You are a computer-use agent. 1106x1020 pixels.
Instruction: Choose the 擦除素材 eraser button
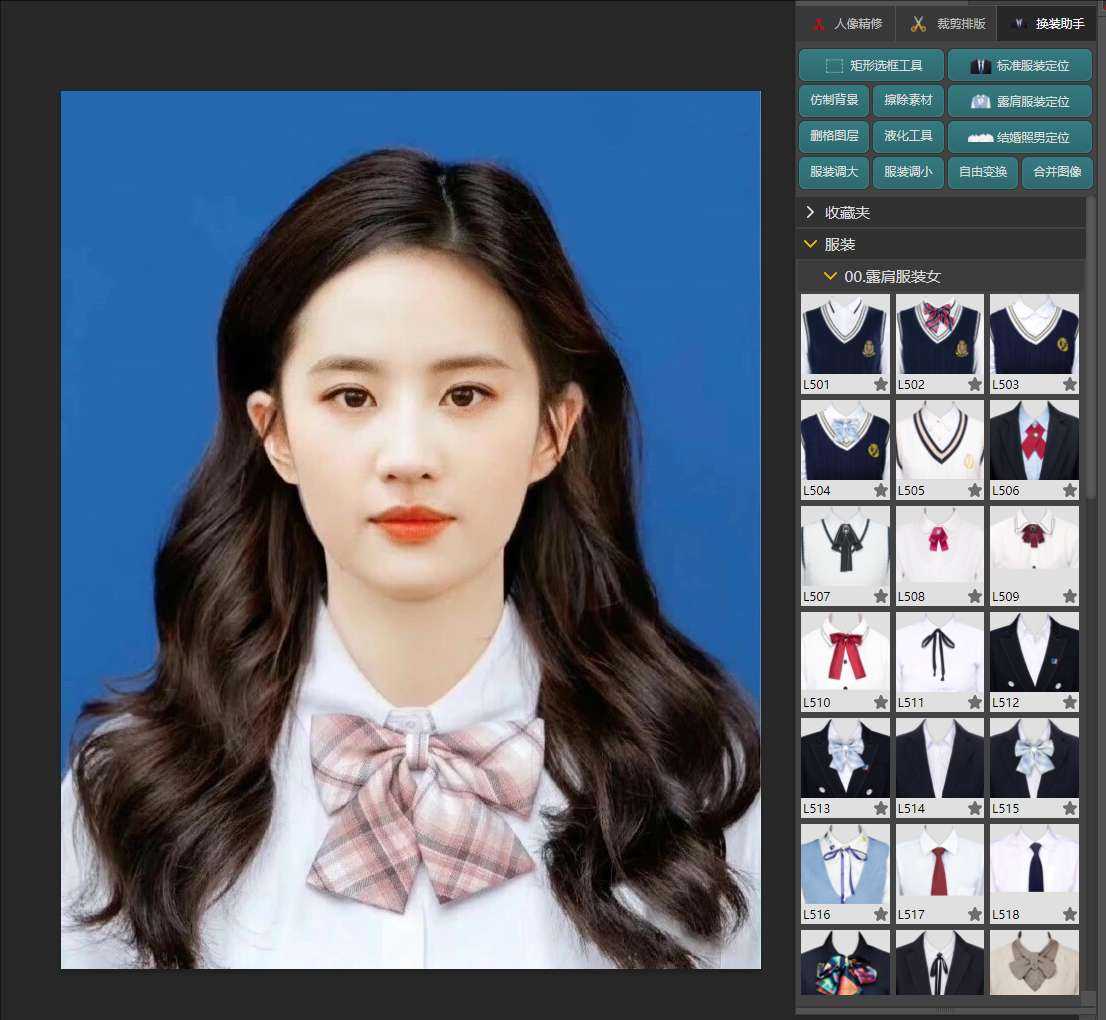908,100
